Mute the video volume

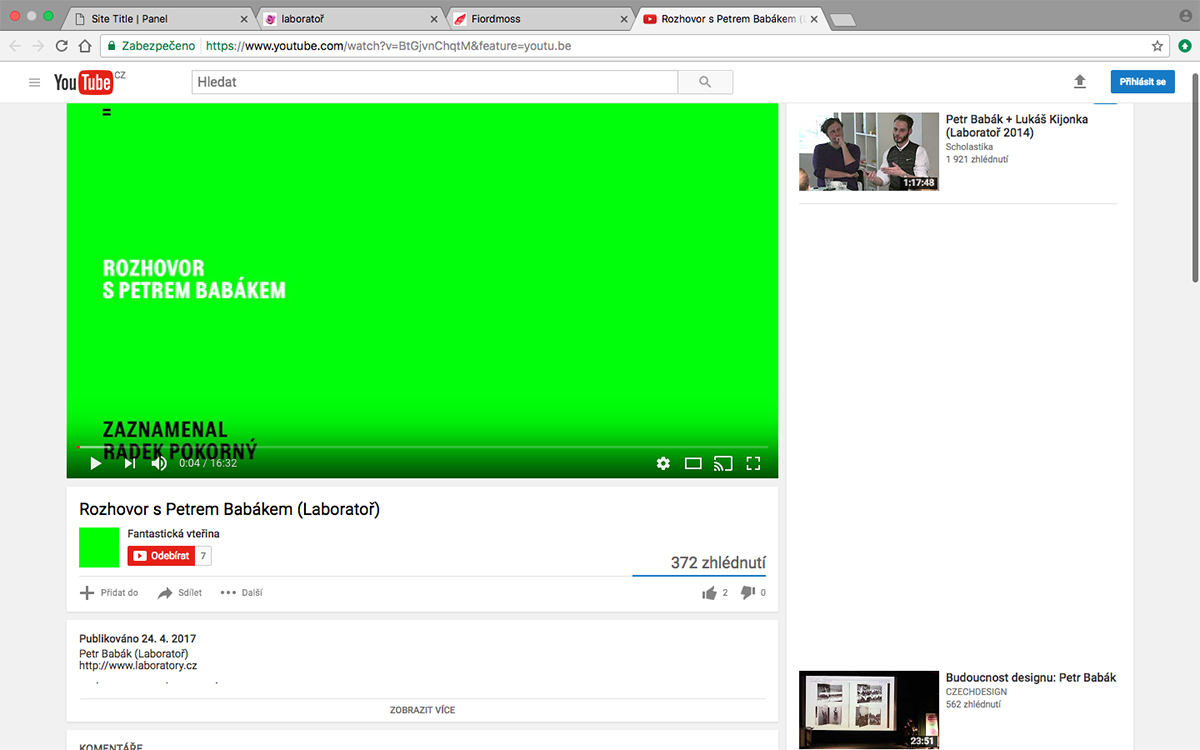coord(159,463)
